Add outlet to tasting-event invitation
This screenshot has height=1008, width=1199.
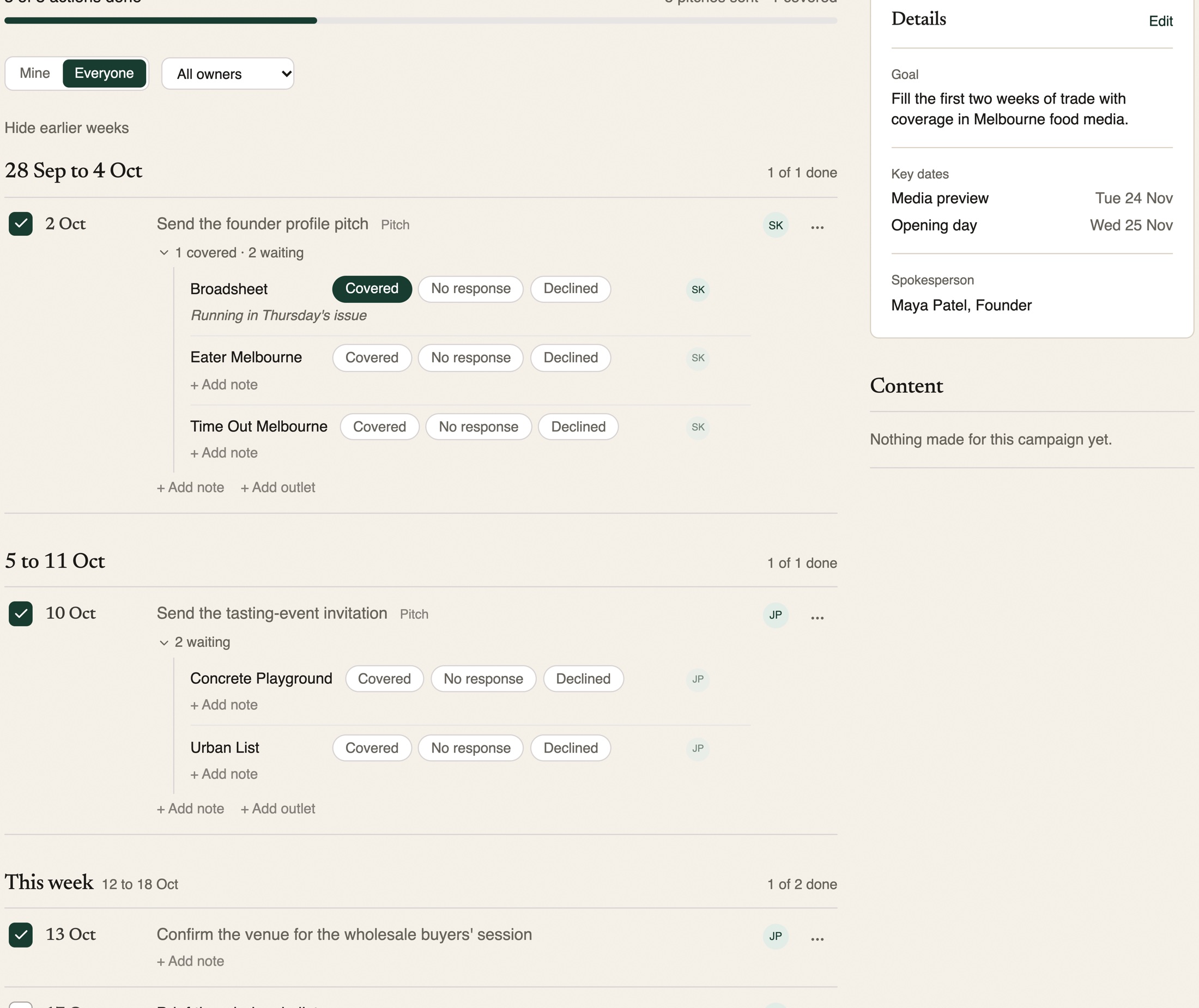pyautogui.click(x=278, y=809)
